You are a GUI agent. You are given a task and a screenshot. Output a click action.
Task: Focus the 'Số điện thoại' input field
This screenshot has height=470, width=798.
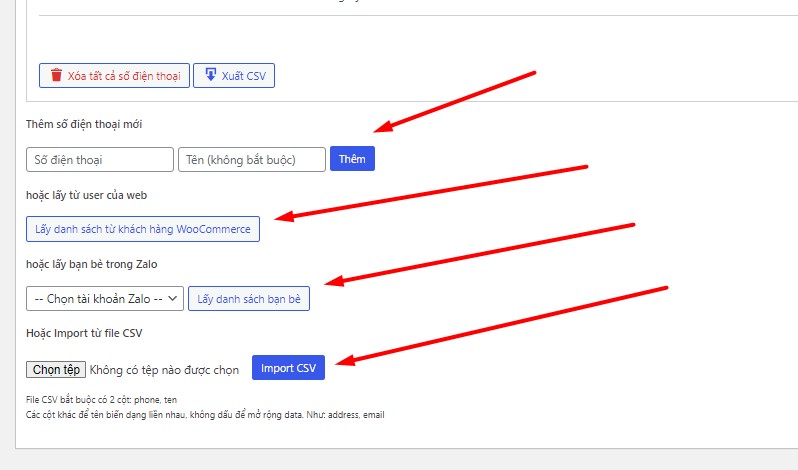(100, 160)
